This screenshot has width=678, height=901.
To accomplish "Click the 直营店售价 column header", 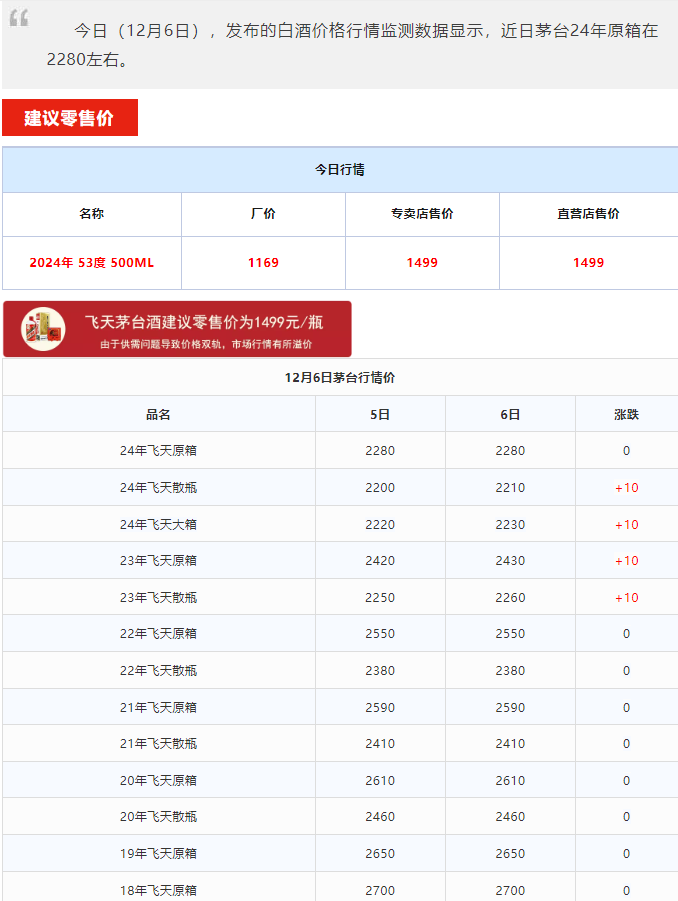I will (588, 214).
